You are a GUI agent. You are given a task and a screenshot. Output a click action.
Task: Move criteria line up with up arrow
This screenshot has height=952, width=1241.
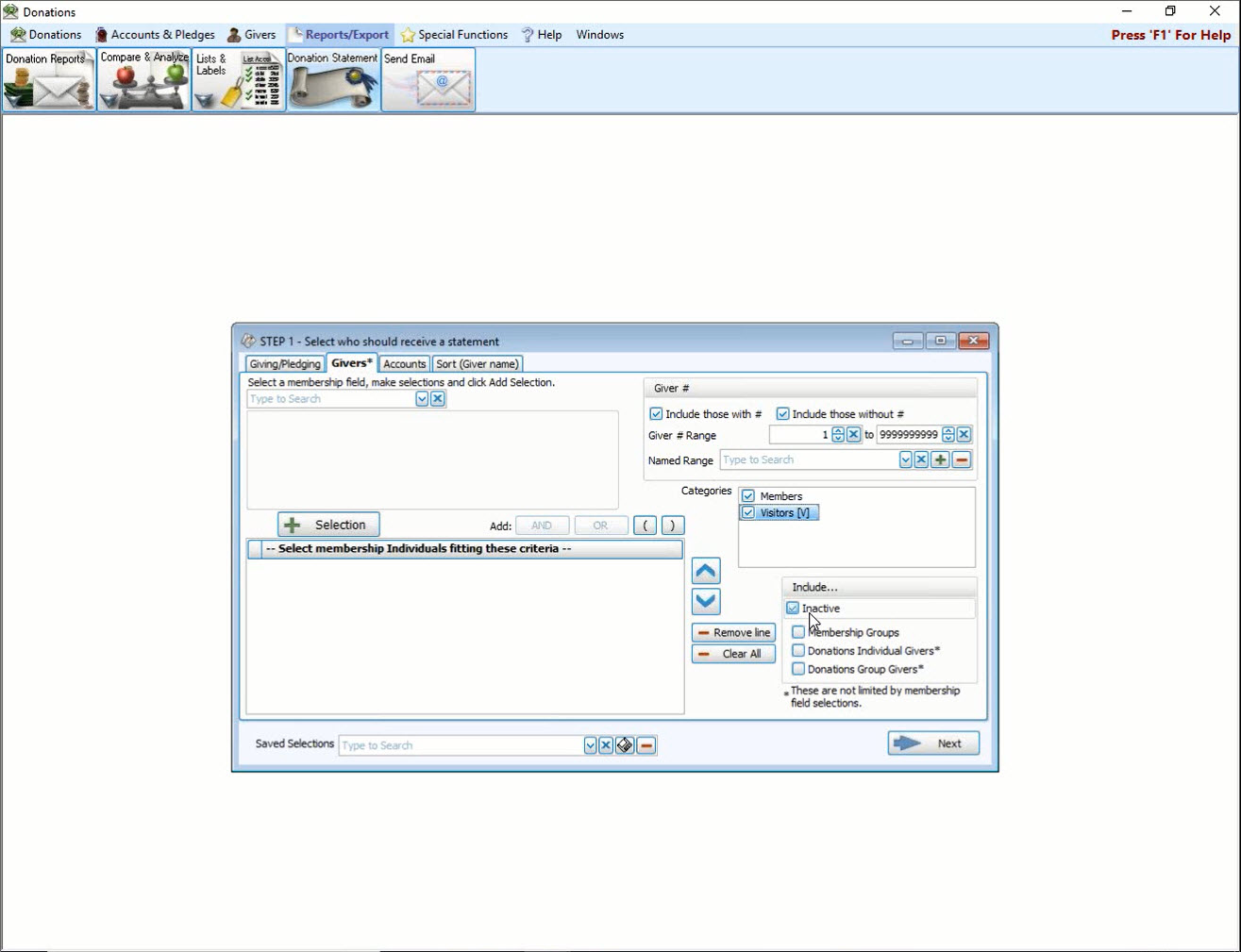point(706,571)
